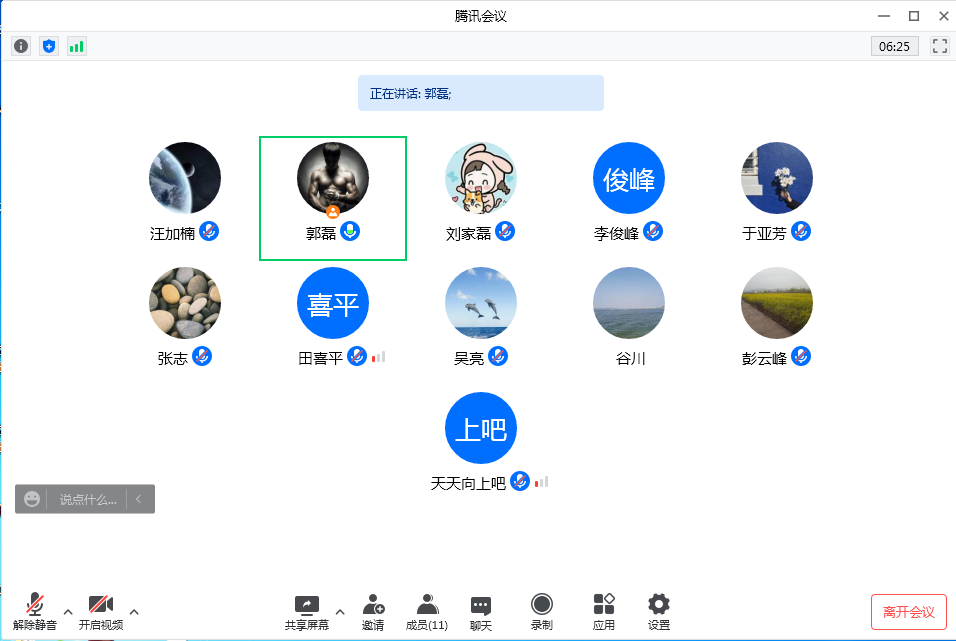Click 汪加楠's muted mic icon
956x641 pixels.
click(209, 231)
